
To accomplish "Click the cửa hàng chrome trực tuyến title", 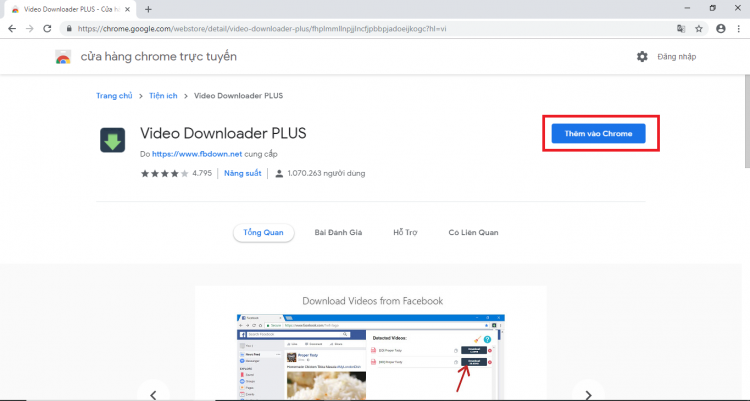I will [159, 56].
